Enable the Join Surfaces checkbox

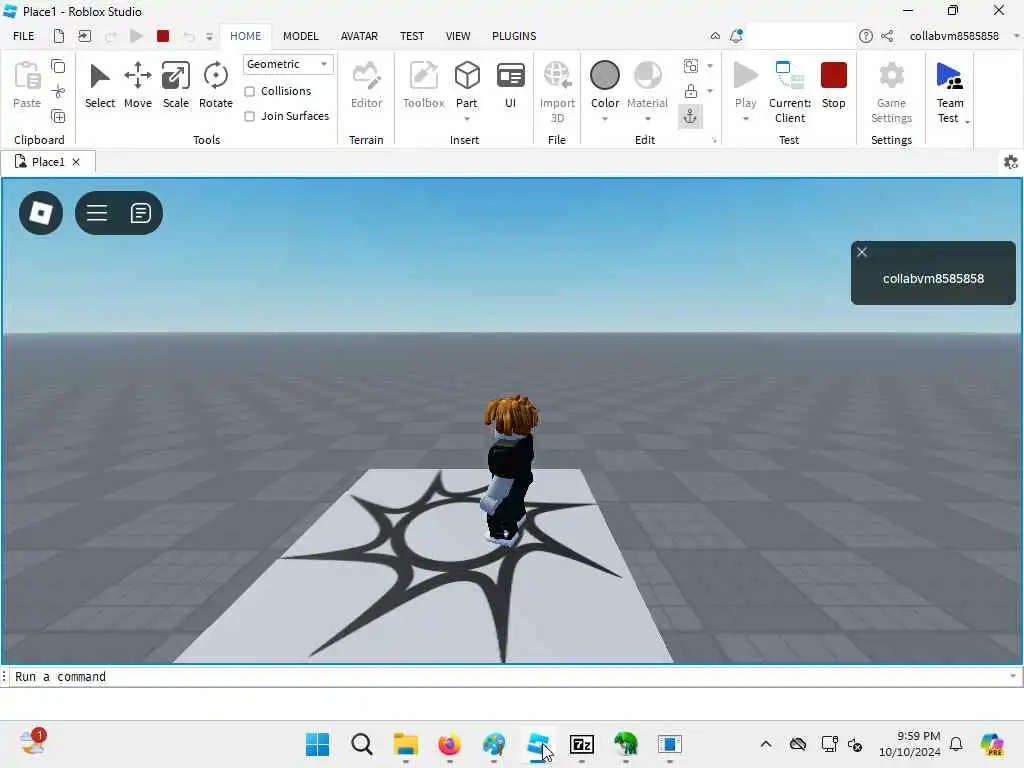[x=249, y=116]
